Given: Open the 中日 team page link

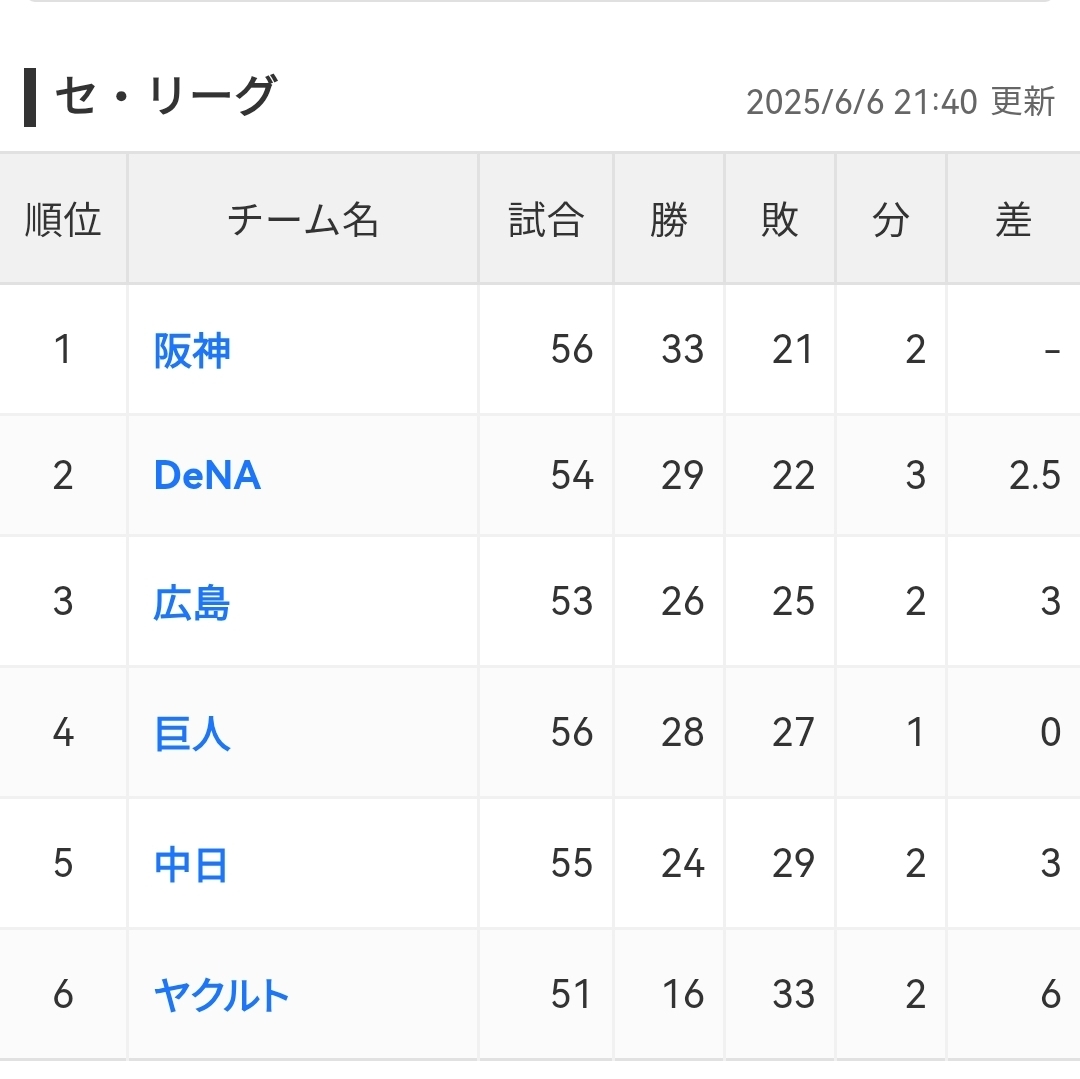Looking at the screenshot, I should (191, 864).
